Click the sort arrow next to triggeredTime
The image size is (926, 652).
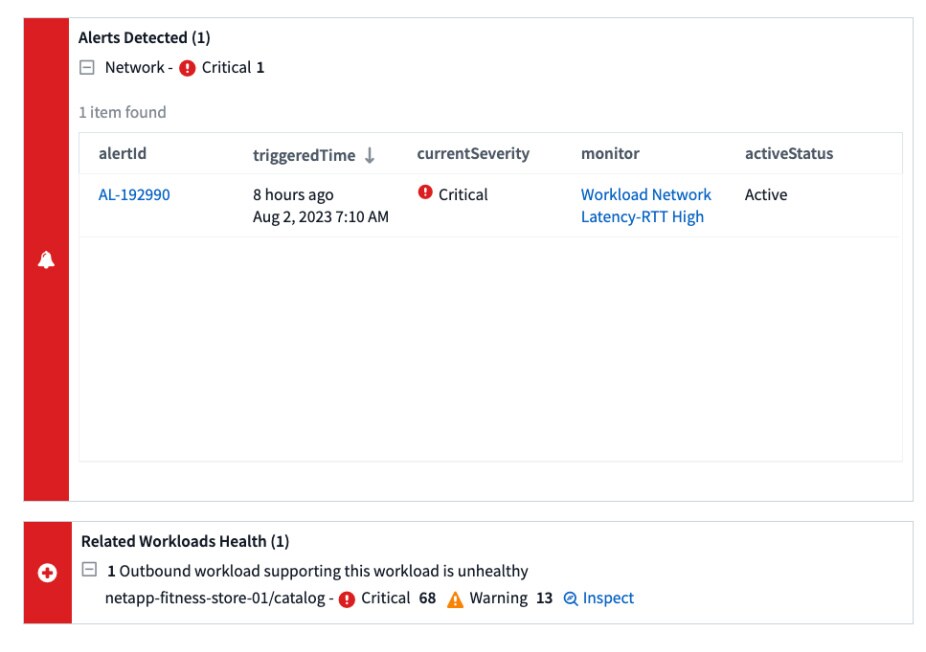pyautogui.click(x=369, y=155)
